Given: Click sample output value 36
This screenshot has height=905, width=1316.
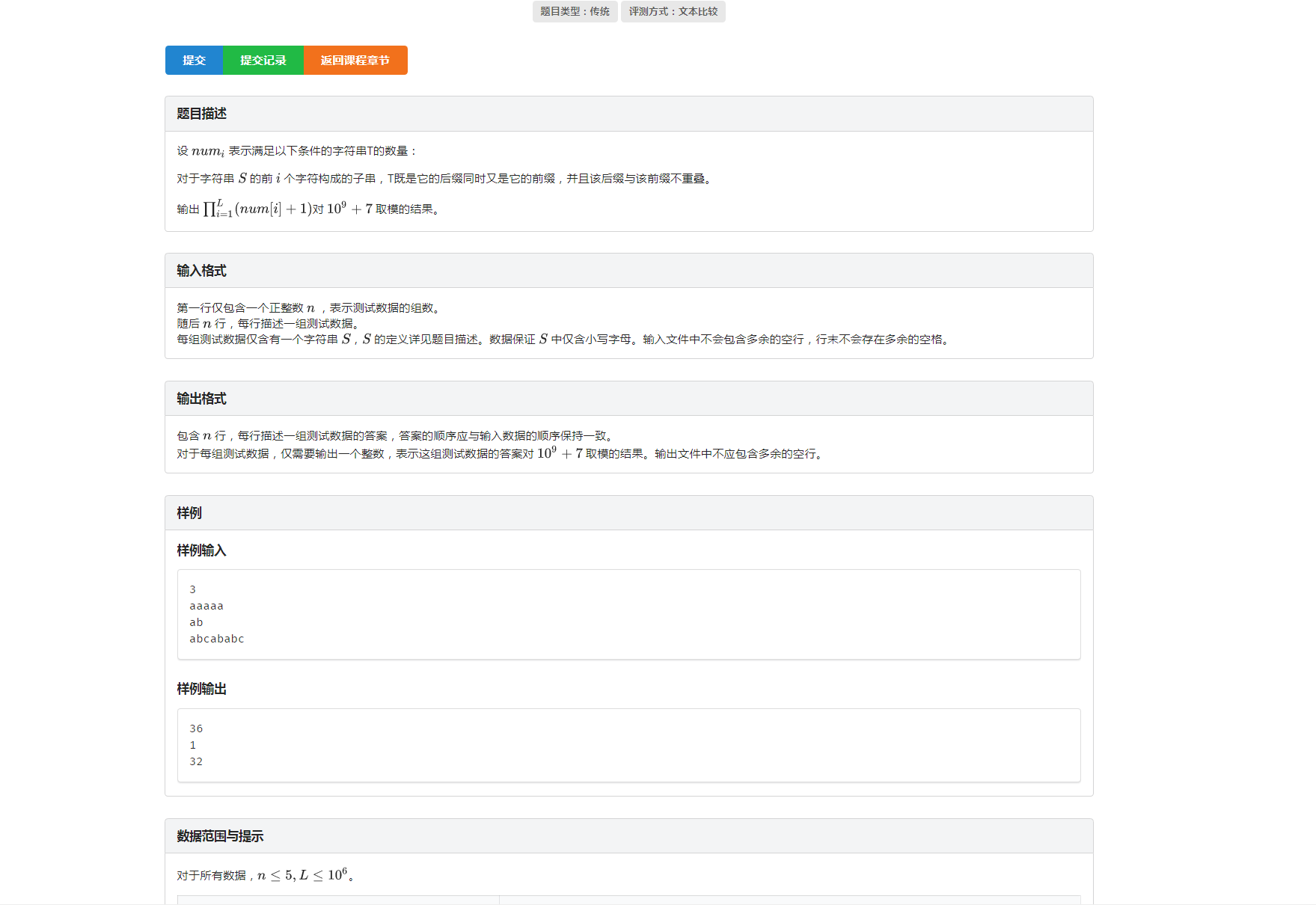Looking at the screenshot, I should 196,728.
